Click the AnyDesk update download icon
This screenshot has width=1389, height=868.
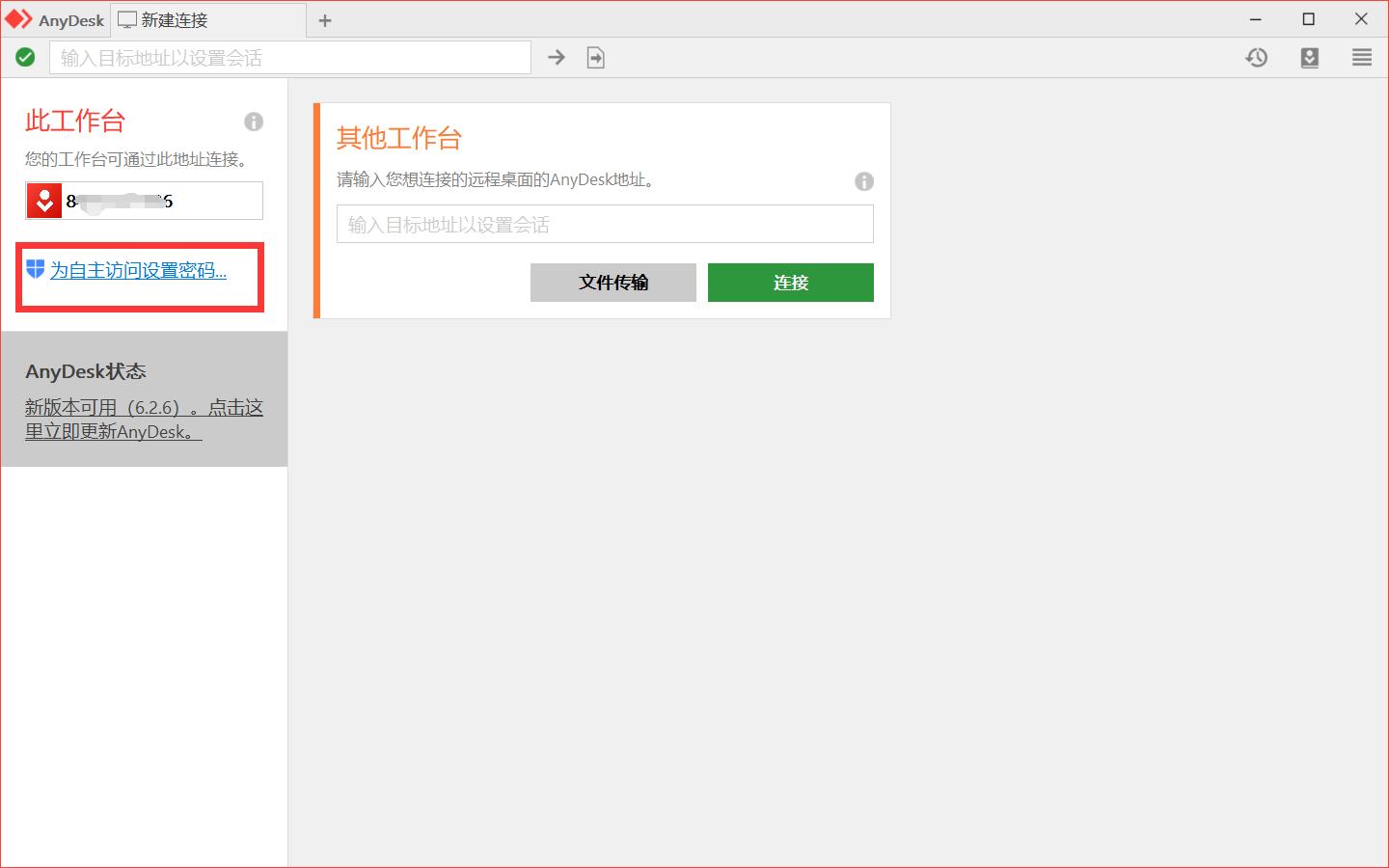[x=1309, y=58]
